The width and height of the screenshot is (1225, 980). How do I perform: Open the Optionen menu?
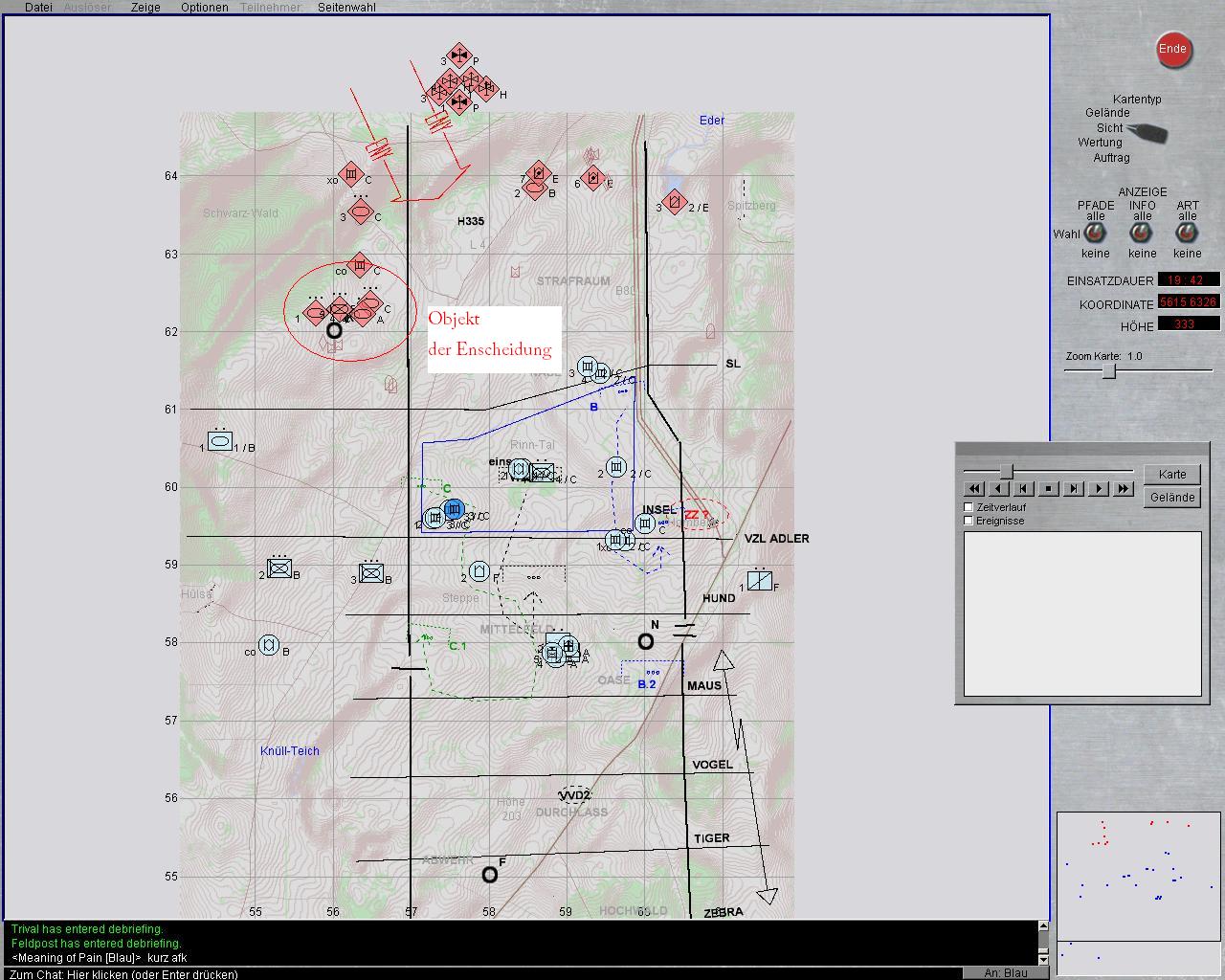click(x=205, y=7)
